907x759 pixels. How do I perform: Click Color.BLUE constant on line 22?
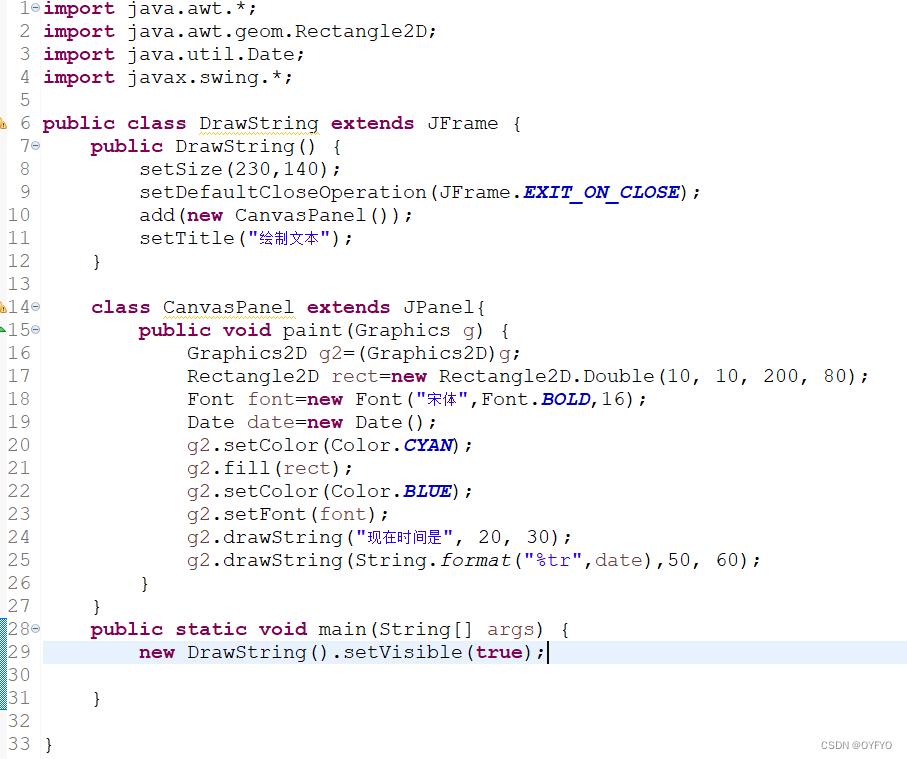(x=392, y=491)
